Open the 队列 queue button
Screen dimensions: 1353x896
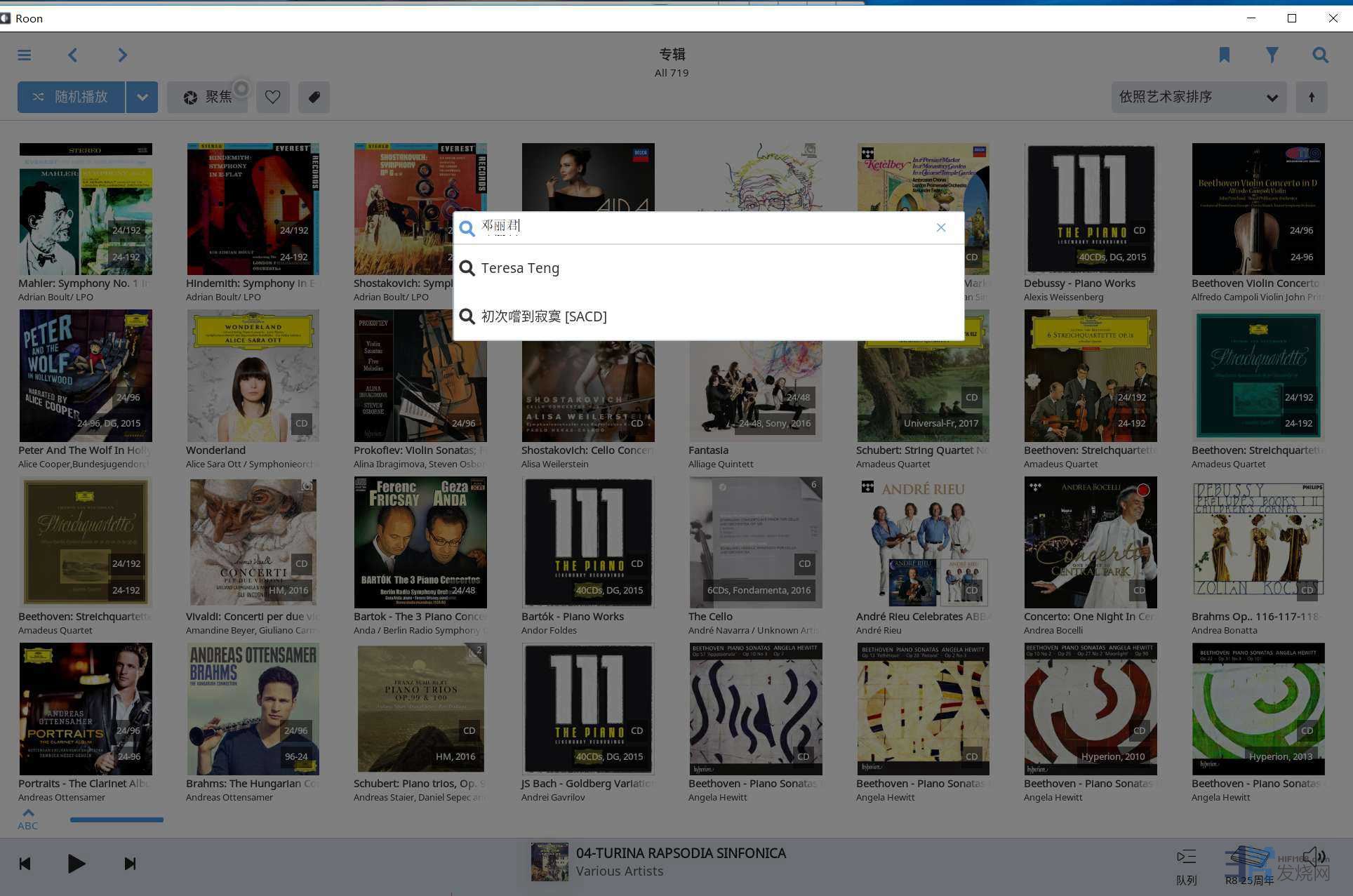tap(1186, 864)
